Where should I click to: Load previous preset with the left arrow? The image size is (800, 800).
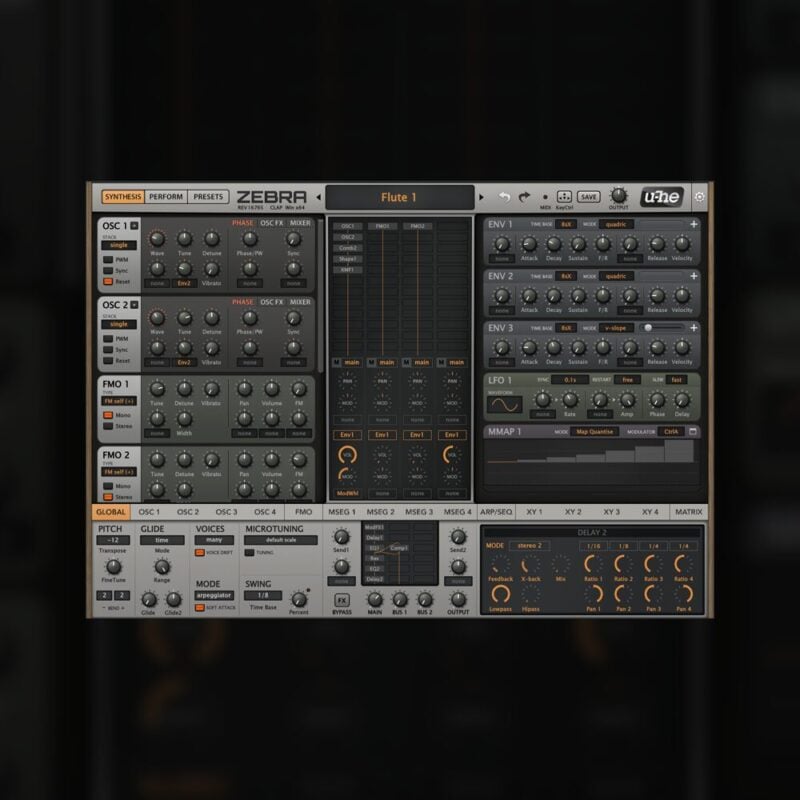tap(318, 197)
